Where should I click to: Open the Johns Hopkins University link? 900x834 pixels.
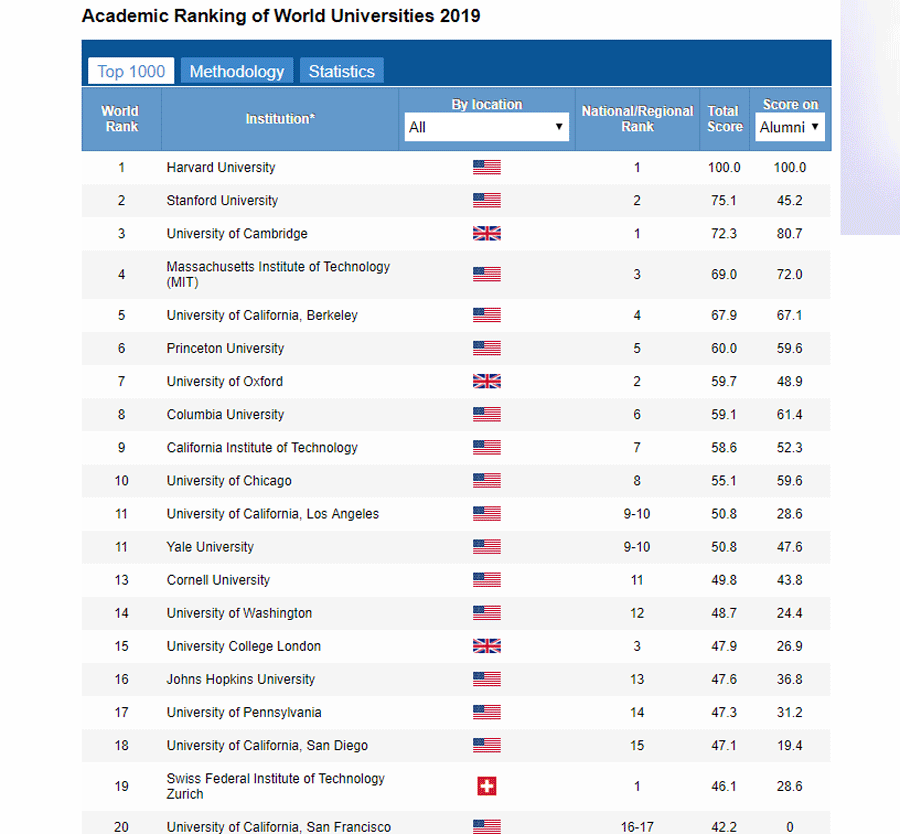coord(240,679)
